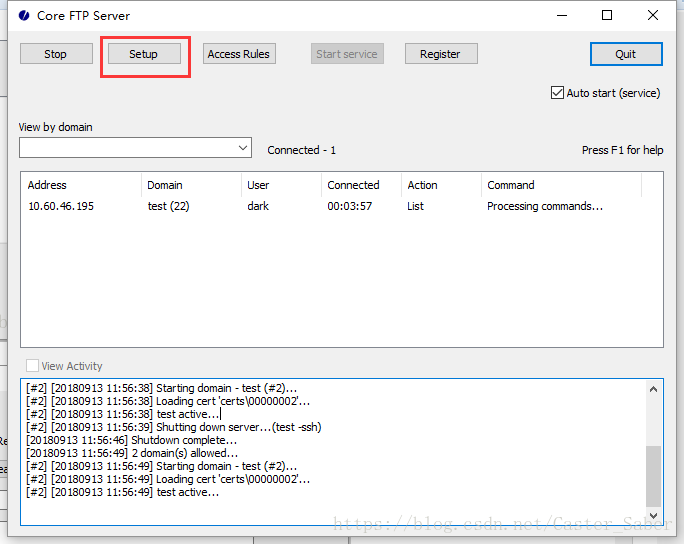
Task: Click the 'List' action cell
Action: 415,206
